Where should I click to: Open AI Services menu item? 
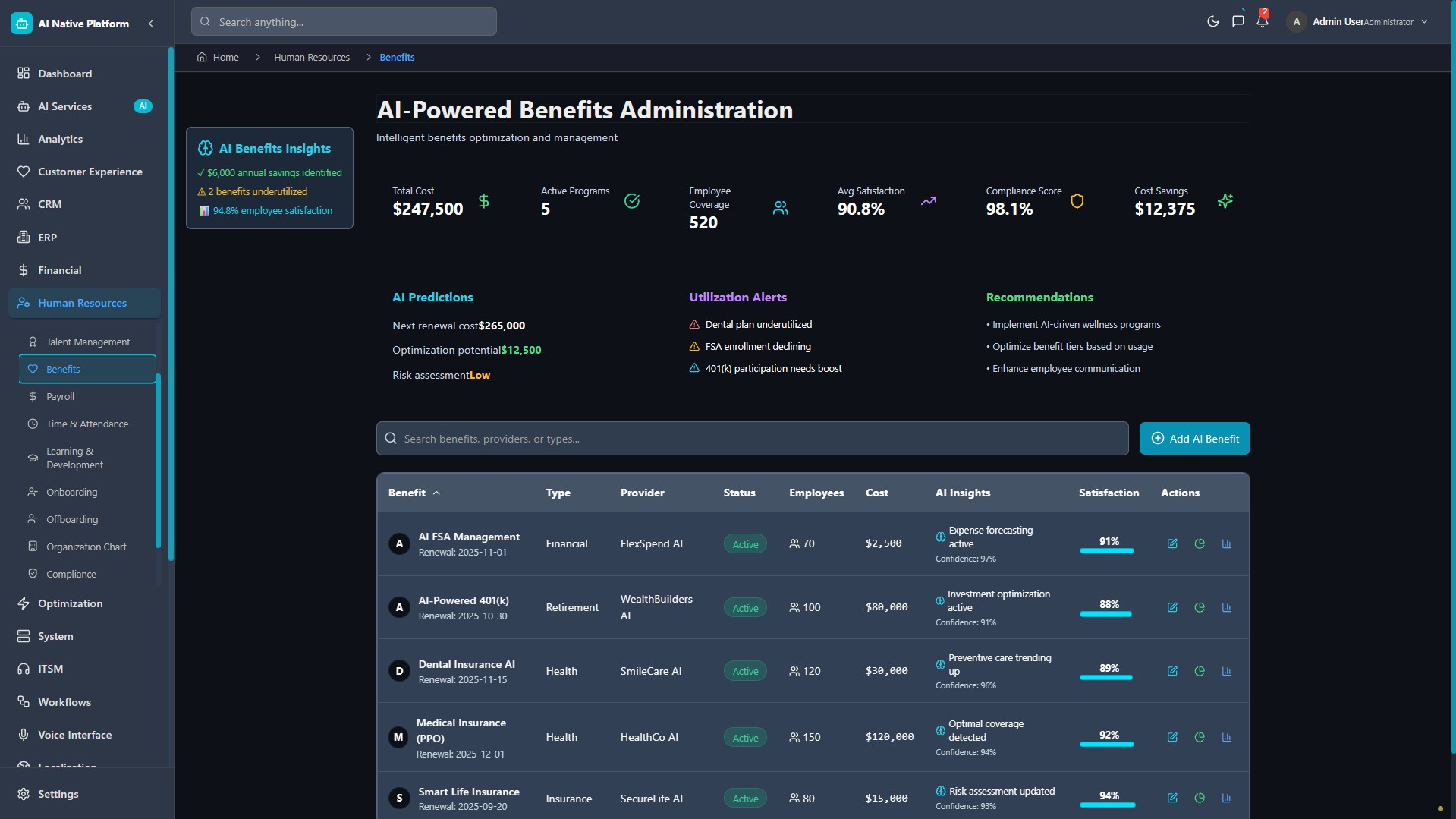tap(84, 106)
